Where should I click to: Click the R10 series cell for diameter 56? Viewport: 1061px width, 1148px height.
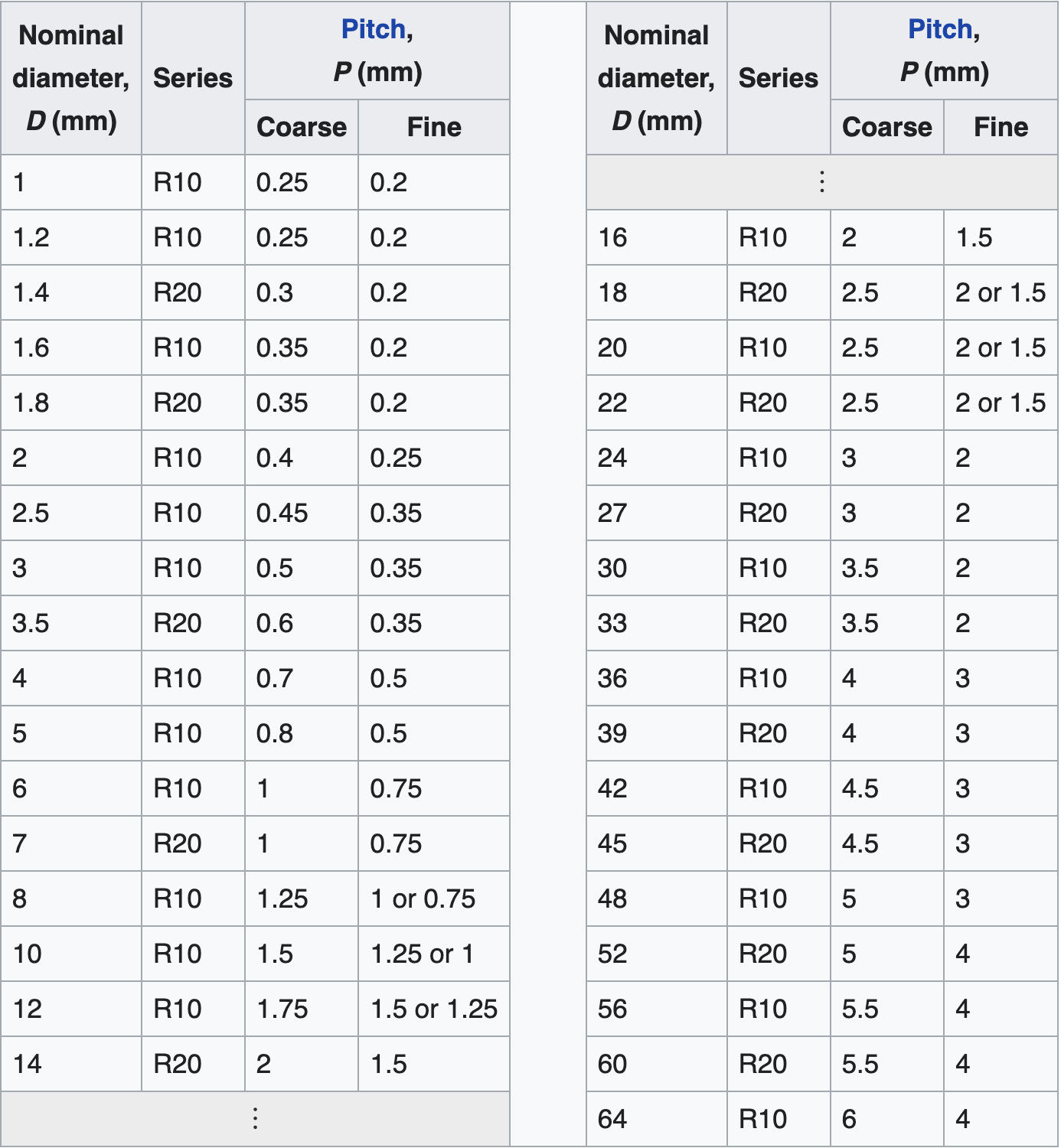pos(762,1009)
